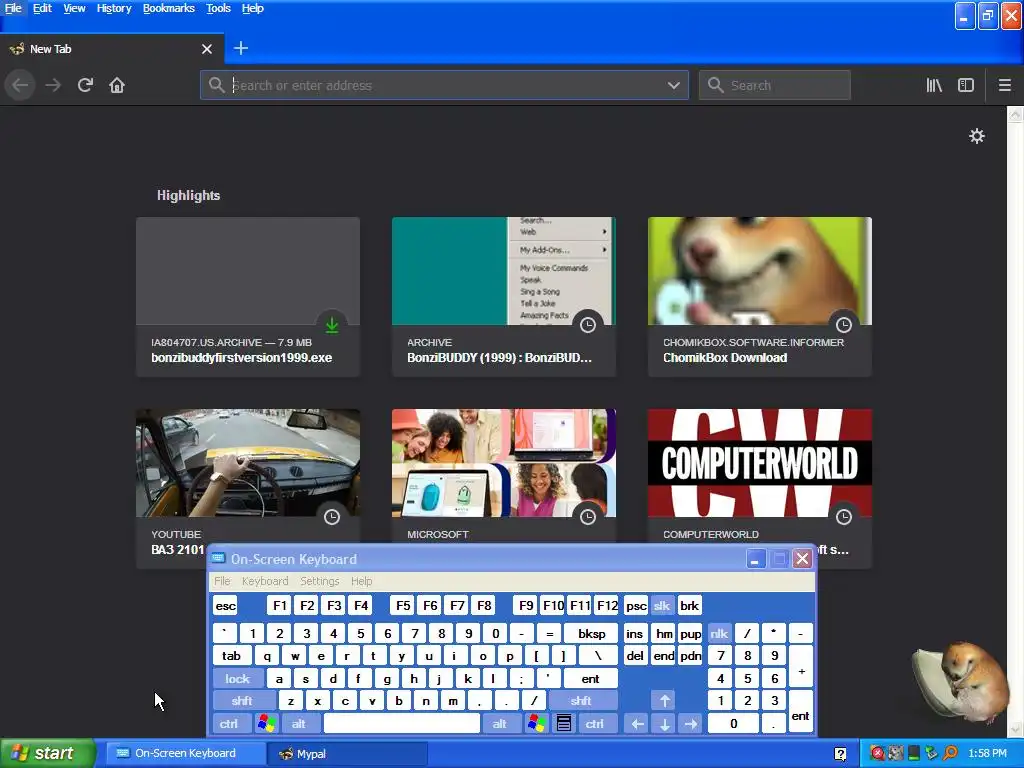The image size is (1024, 768).
Task: Open the Edit menu
Action: pyautogui.click(x=42, y=8)
